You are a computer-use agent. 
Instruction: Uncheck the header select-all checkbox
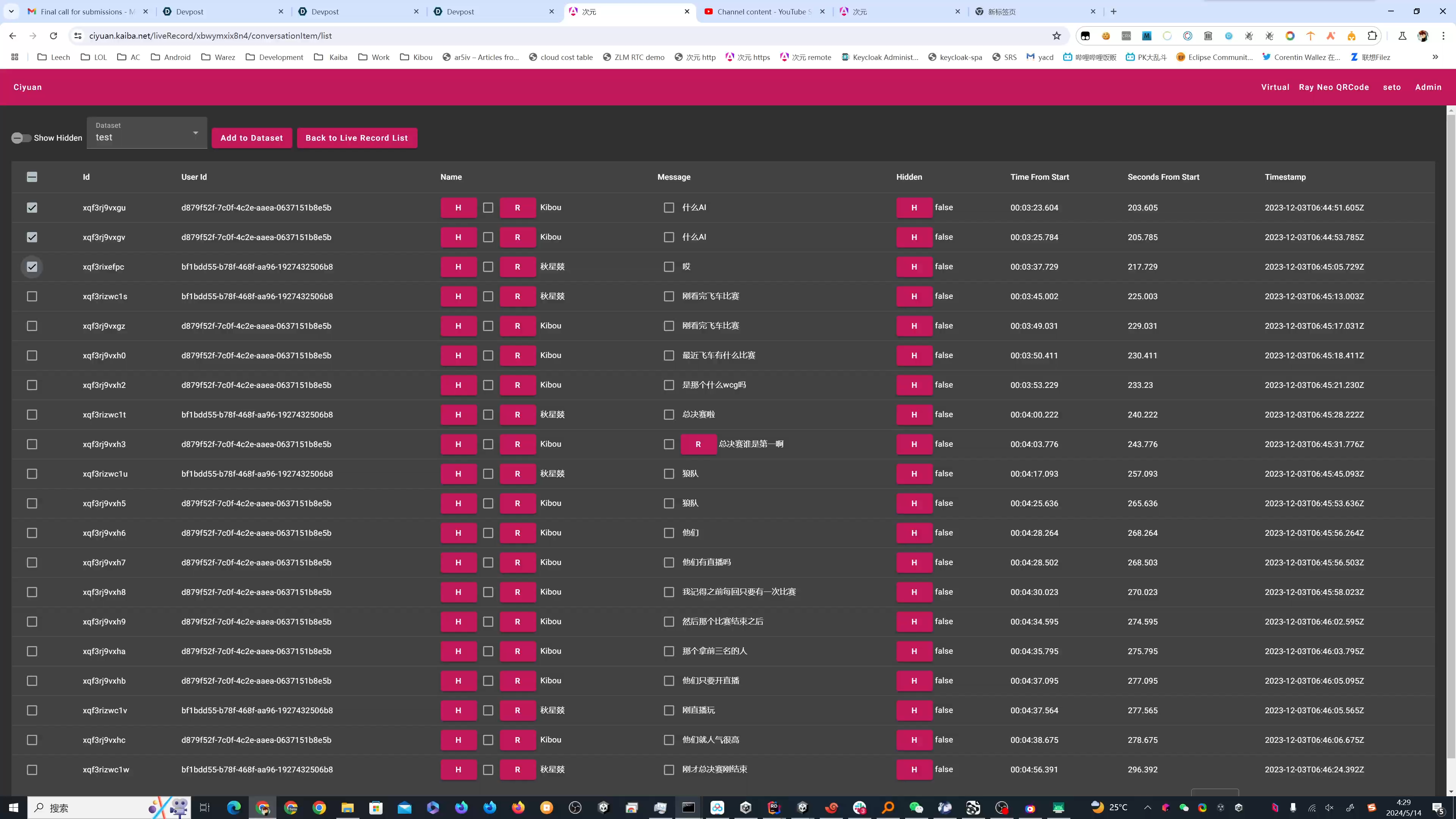coord(32,177)
